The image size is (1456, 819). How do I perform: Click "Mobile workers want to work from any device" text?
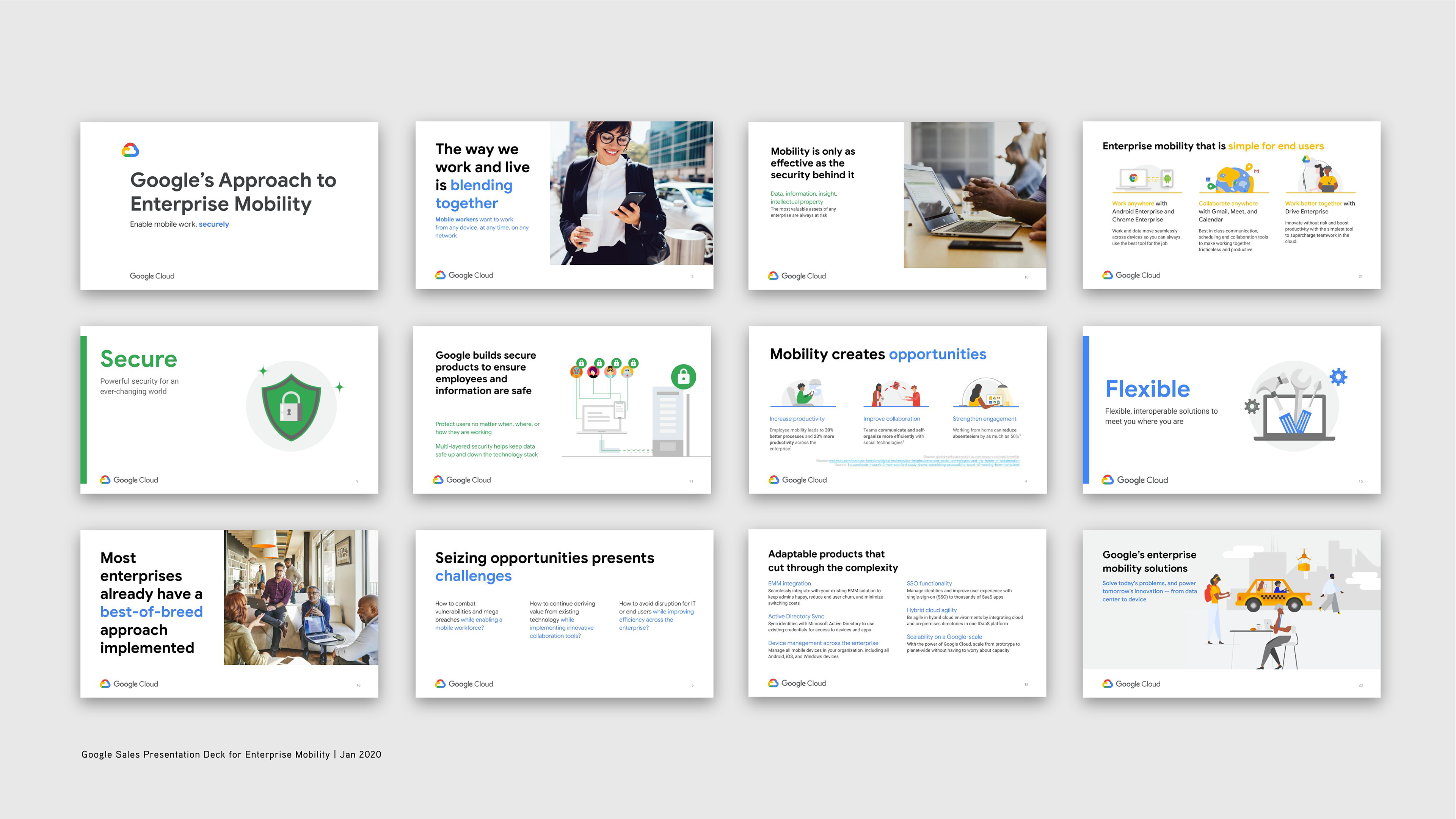coord(482,228)
